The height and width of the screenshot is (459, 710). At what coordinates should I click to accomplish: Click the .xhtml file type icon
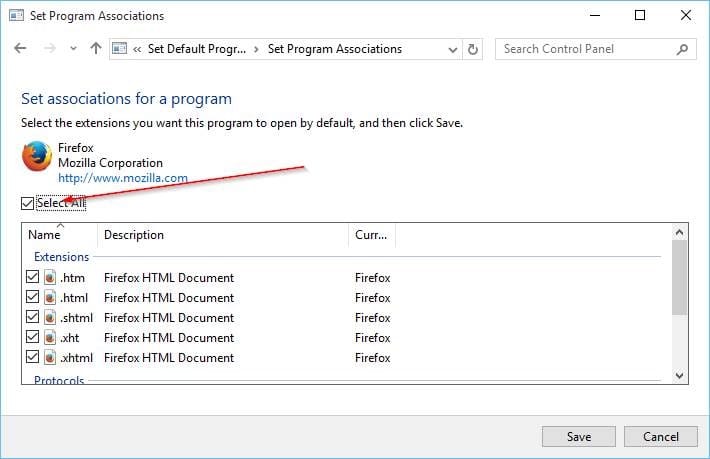coord(50,357)
